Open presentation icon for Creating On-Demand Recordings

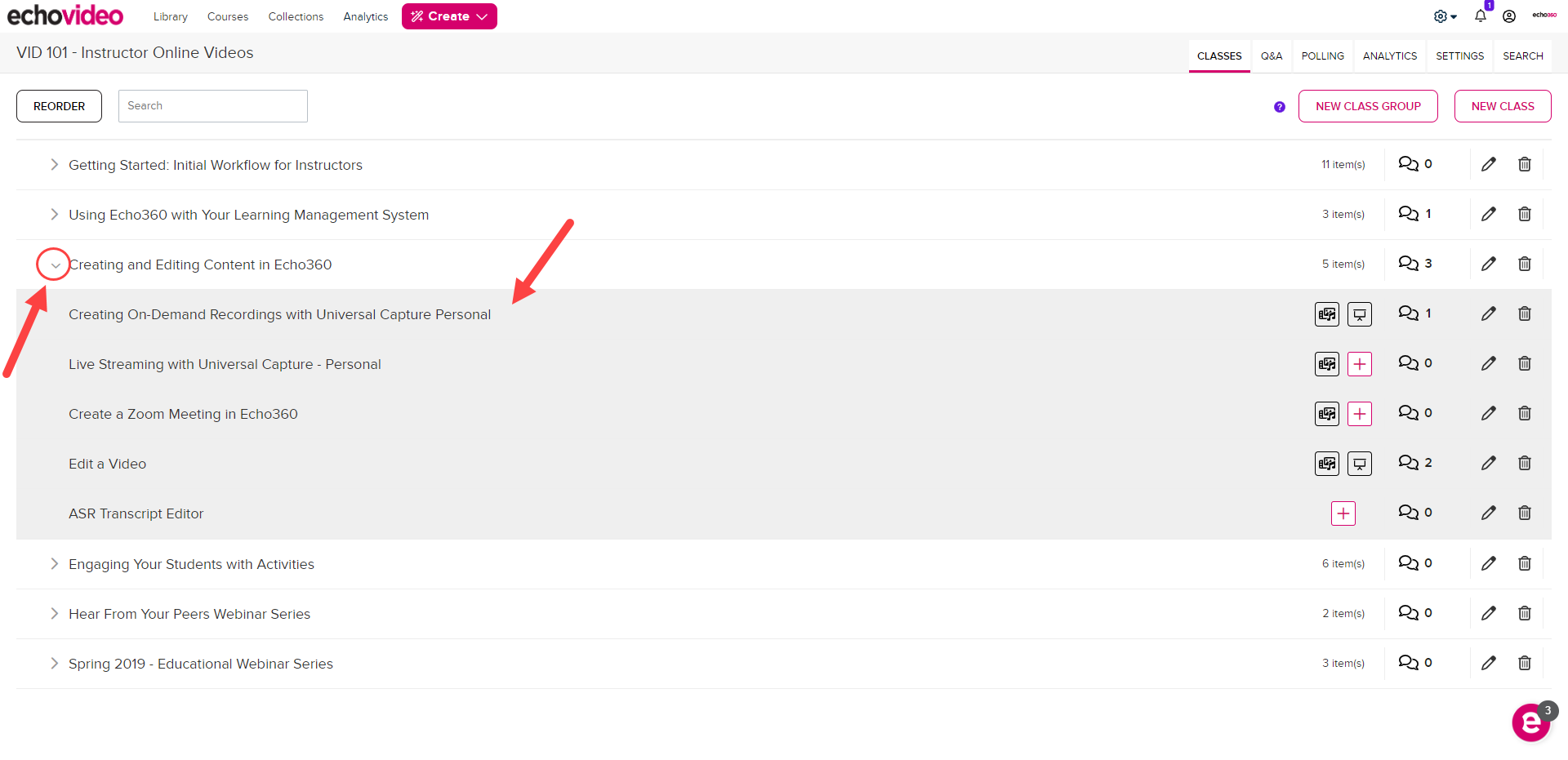(x=1360, y=314)
